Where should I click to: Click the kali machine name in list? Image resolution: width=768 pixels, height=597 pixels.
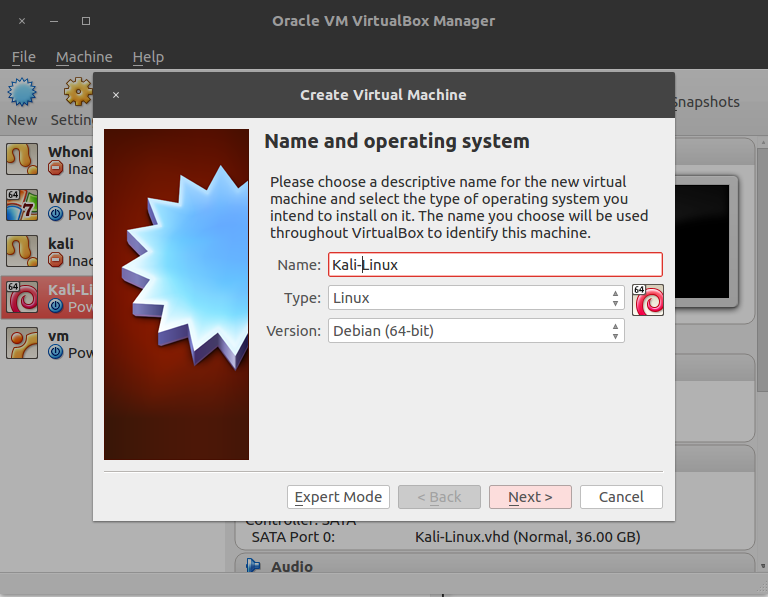click(x=61, y=243)
